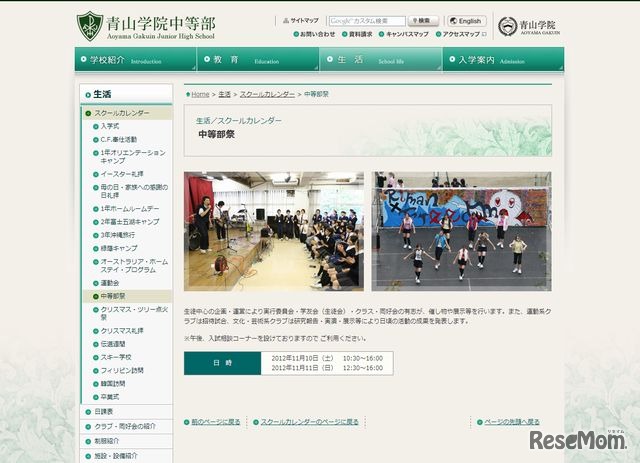Click the school name 青山学院中等部 header text
Image resolution: width=640 pixels, height=463 pixels.
[x=161, y=24]
